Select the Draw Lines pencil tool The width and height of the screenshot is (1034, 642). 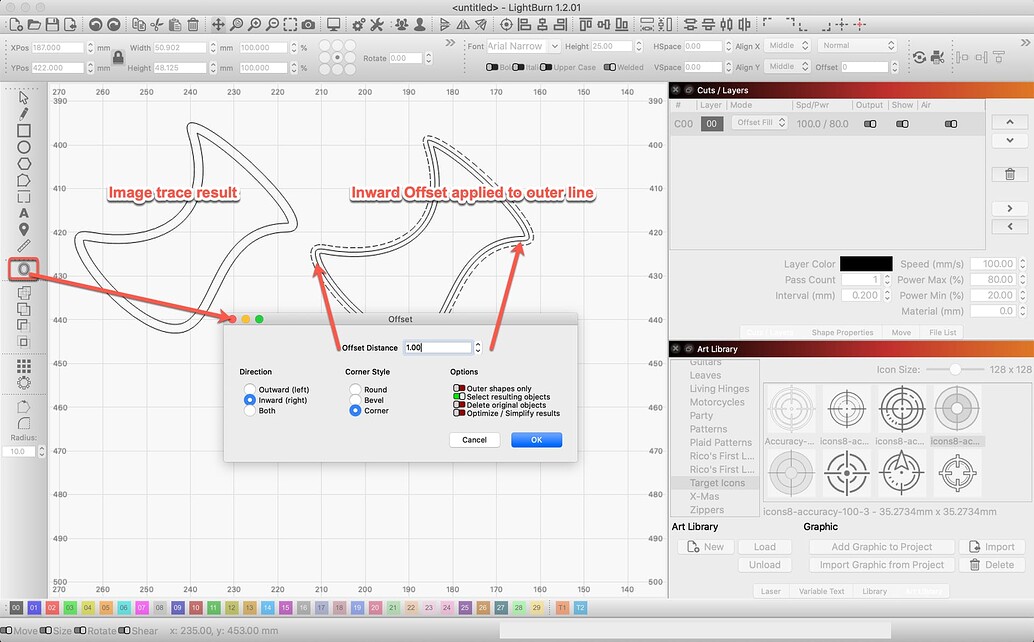pos(24,114)
